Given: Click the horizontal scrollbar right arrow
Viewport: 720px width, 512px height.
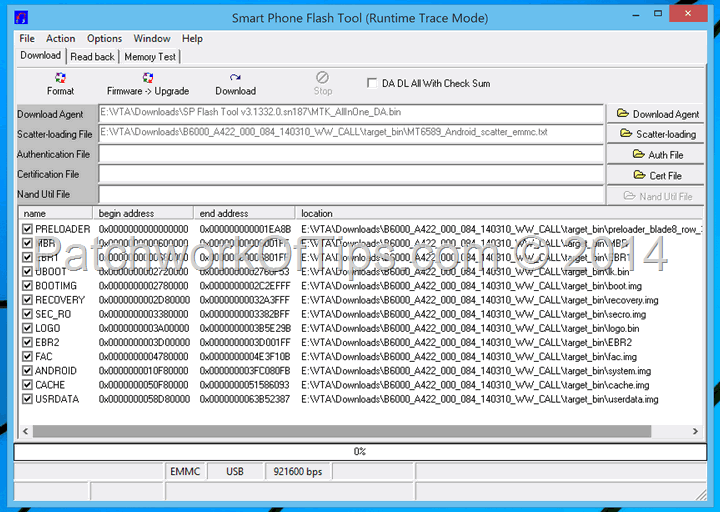Looking at the screenshot, I should [695, 431].
